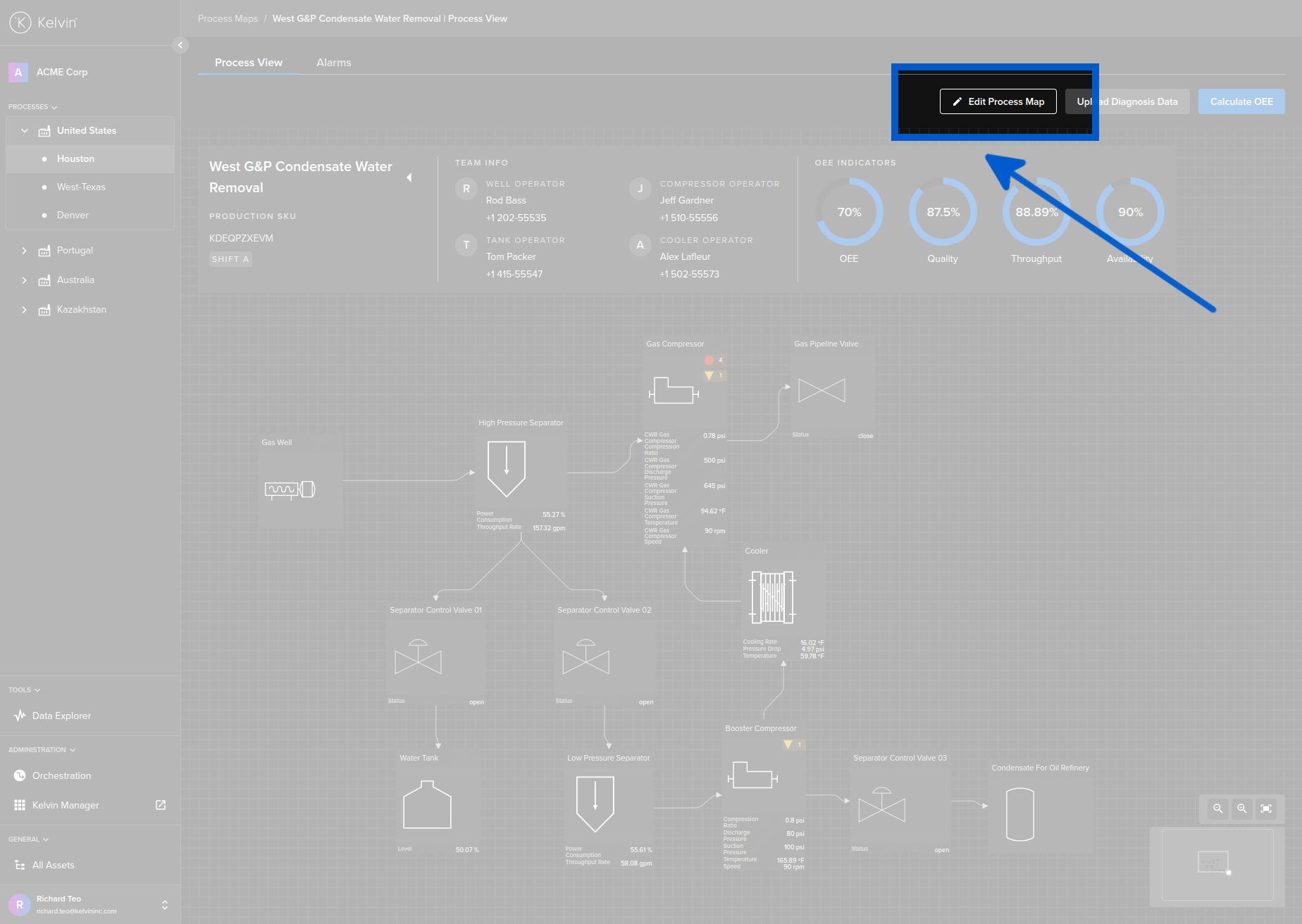This screenshot has height=924, width=1302.
Task: Open the Orchestration administration icon
Action: tap(20, 775)
